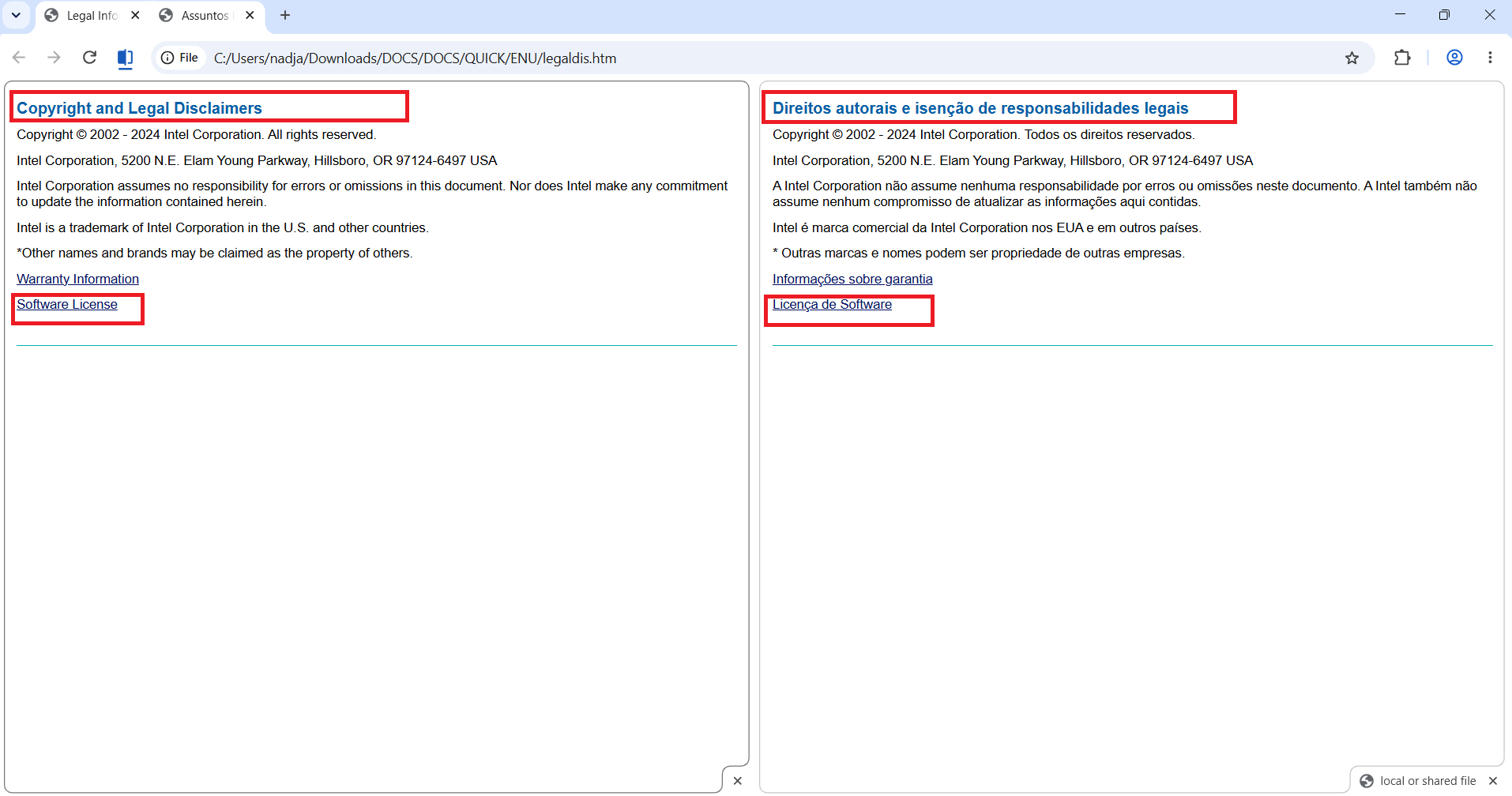The width and height of the screenshot is (1512, 796).
Task: Click the '* Outras marcas e nomes' line
Action: click(x=978, y=253)
